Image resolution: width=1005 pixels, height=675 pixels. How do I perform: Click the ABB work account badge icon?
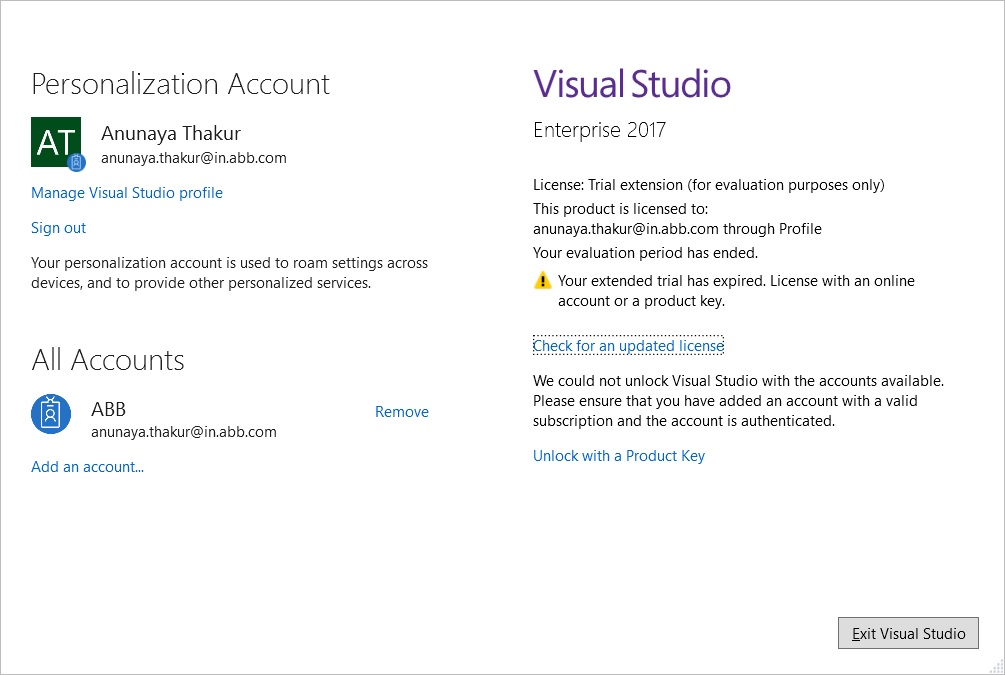[51, 414]
